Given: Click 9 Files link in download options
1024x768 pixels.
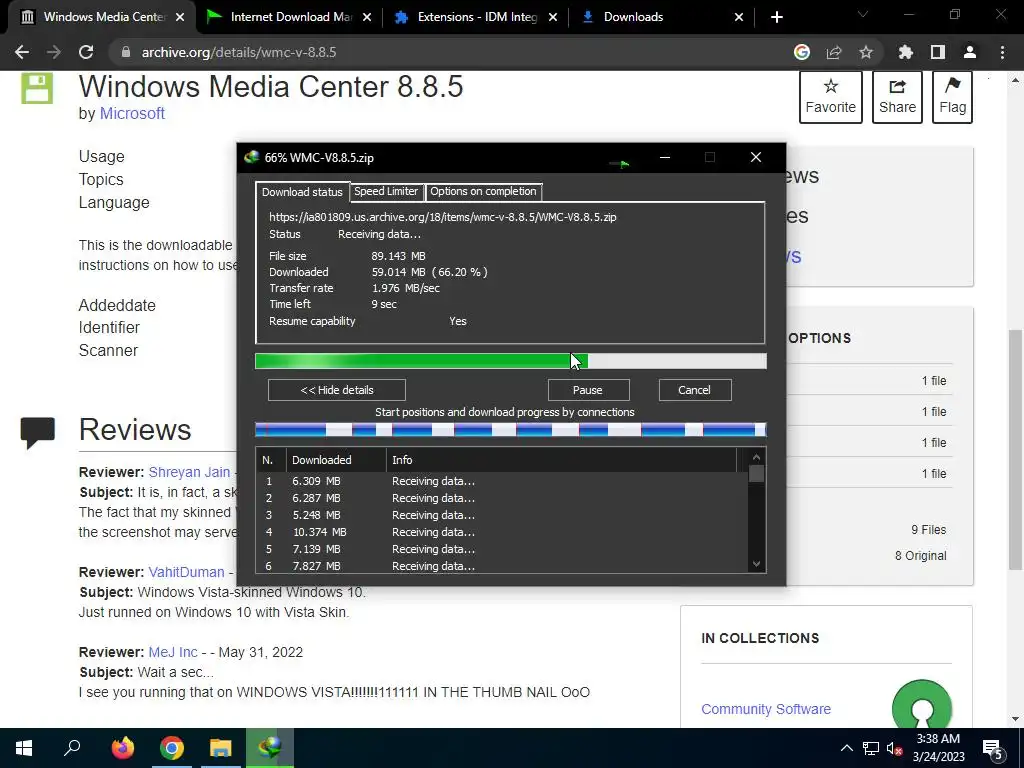Looking at the screenshot, I should pyautogui.click(x=929, y=530).
